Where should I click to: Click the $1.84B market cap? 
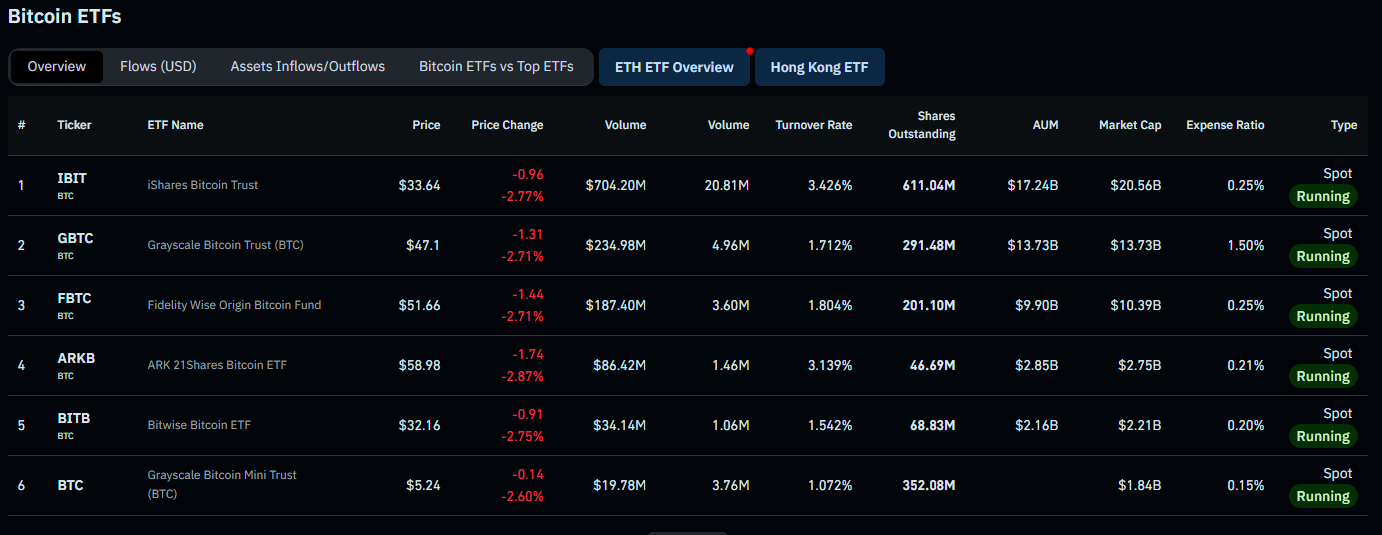click(x=1140, y=485)
